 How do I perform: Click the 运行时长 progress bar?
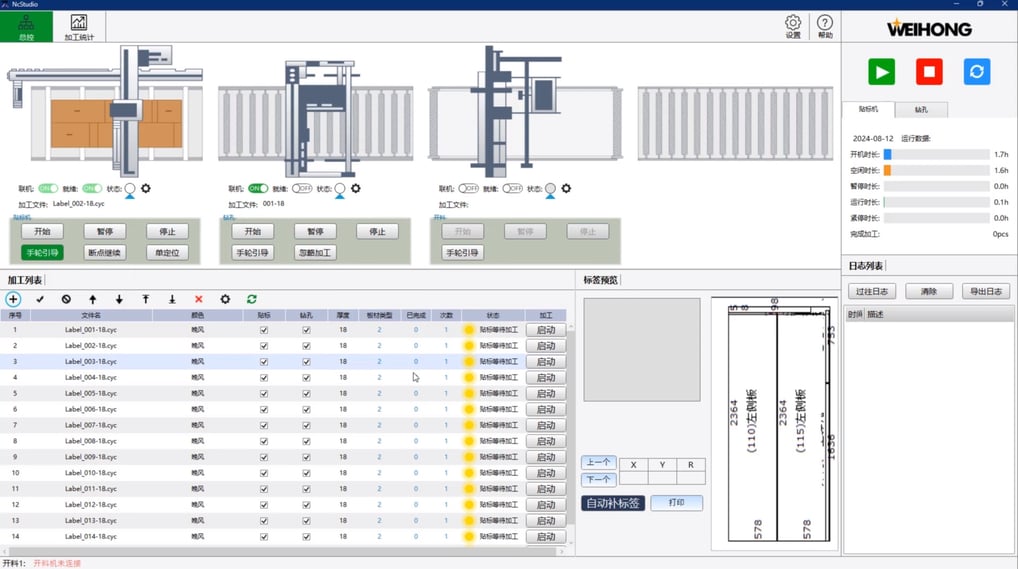pyautogui.click(x=936, y=202)
